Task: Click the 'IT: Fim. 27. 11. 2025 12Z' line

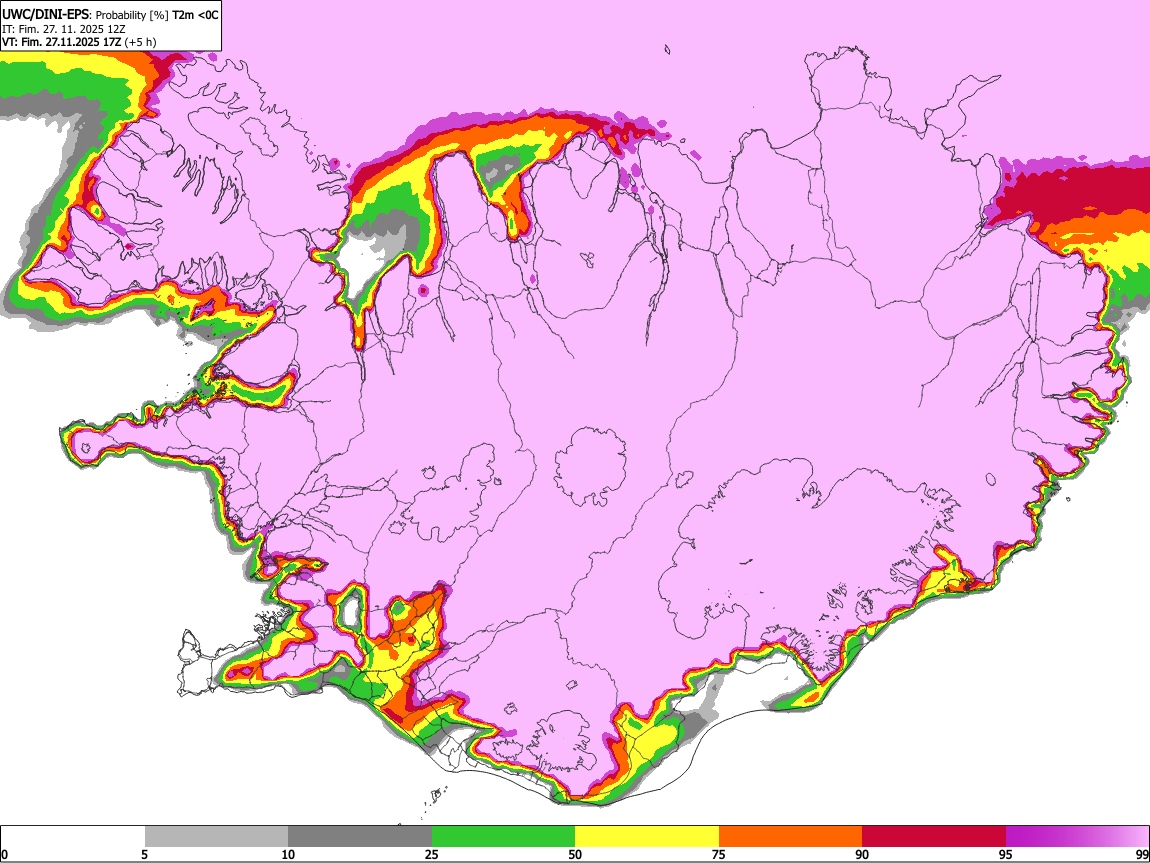Action: click(64, 29)
